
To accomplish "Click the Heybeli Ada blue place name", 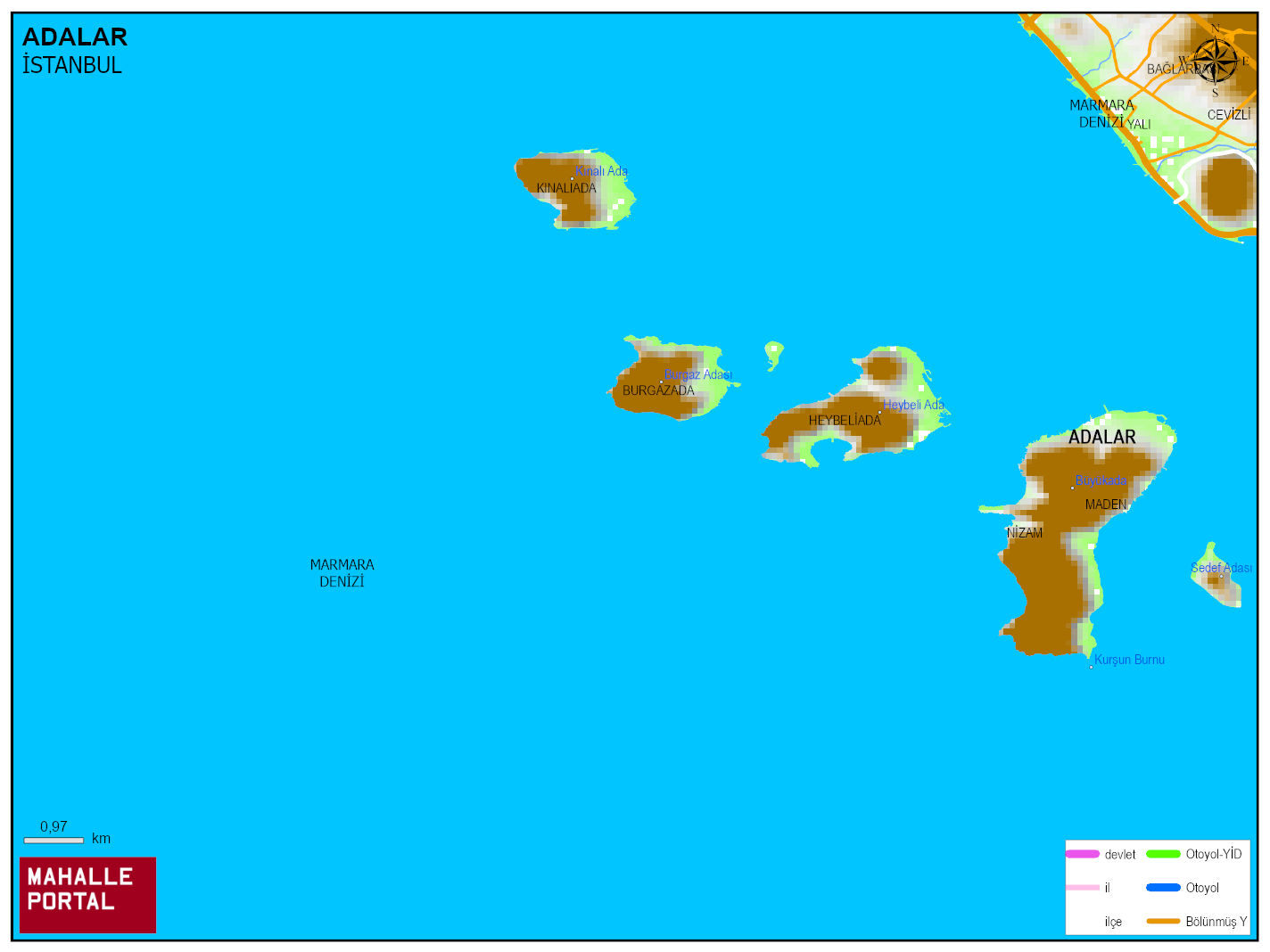I will (914, 405).
